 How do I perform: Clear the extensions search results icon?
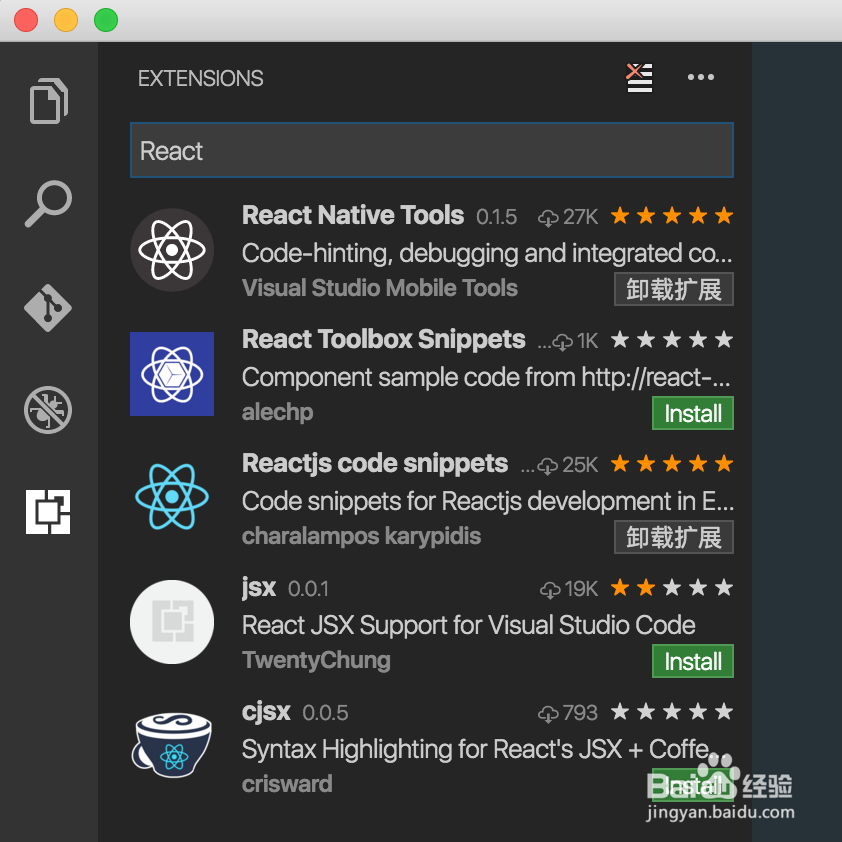(x=639, y=78)
